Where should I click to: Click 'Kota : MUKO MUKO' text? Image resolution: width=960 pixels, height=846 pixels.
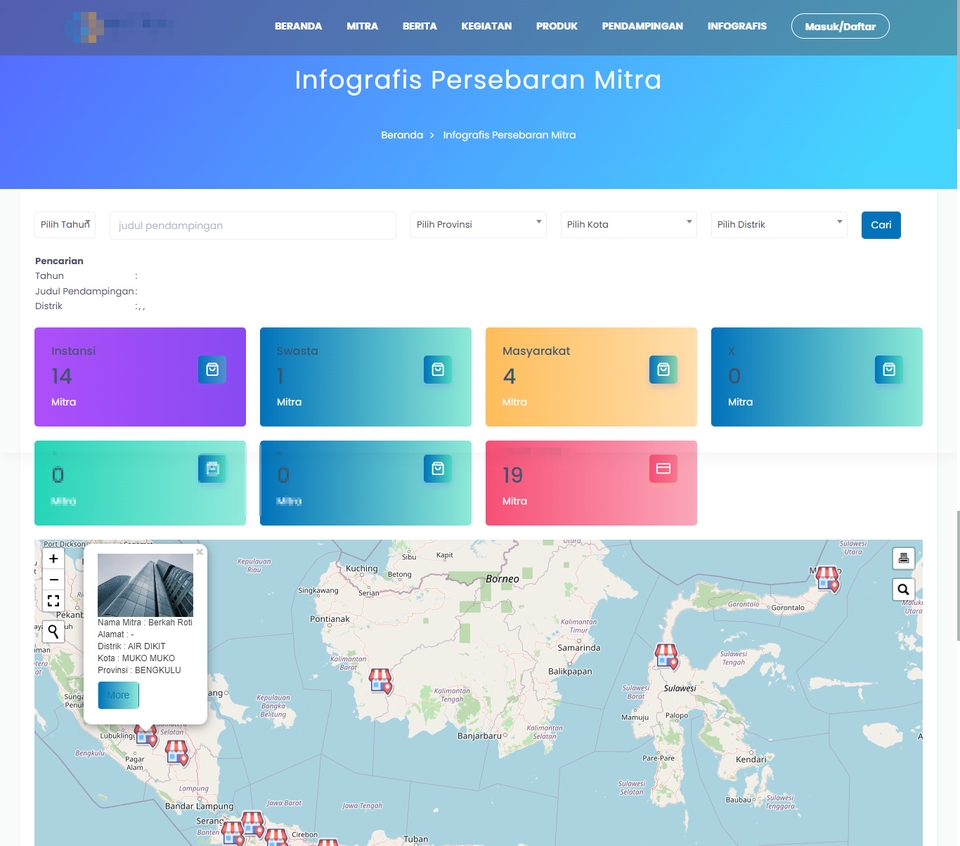tap(136, 658)
